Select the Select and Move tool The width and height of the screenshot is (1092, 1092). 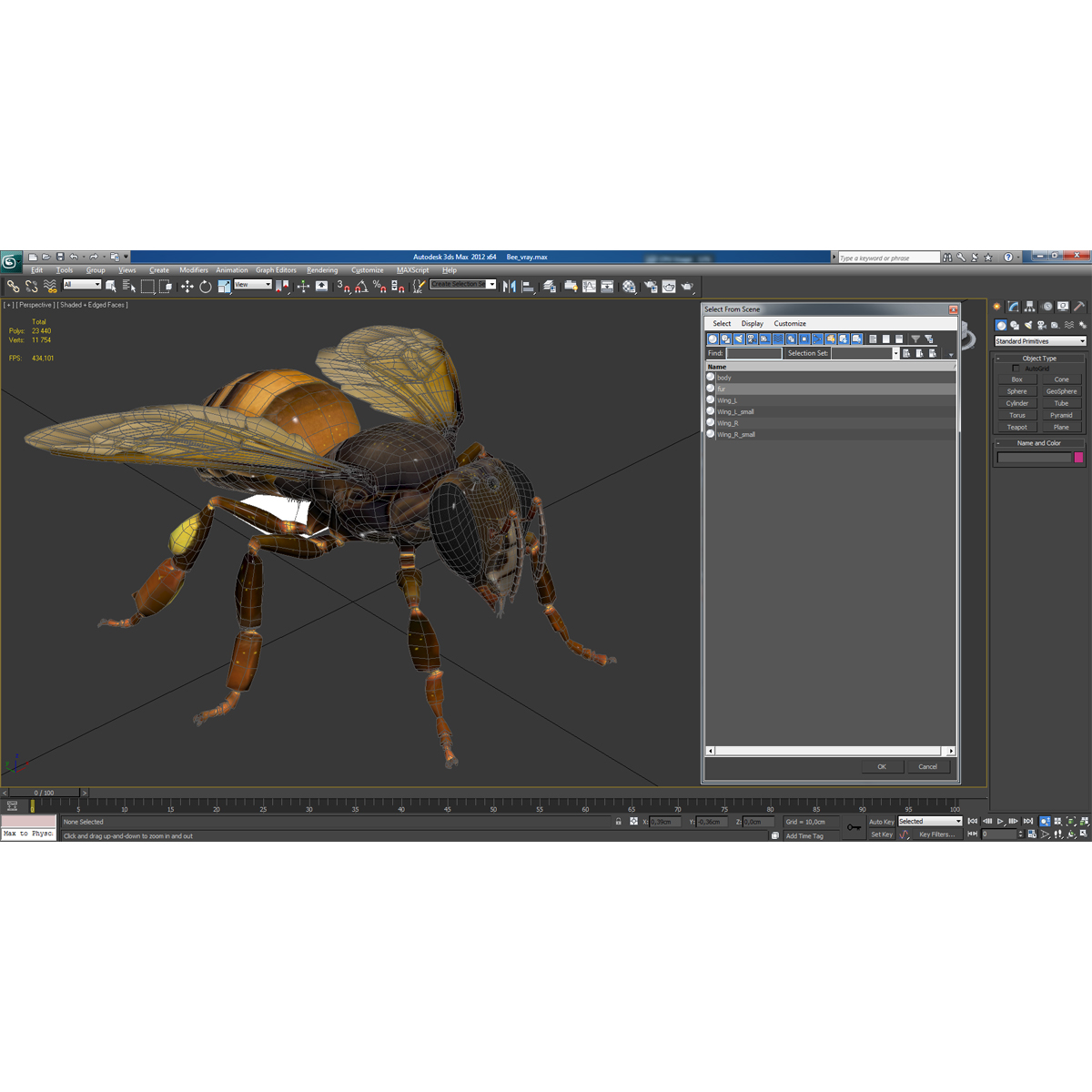tap(187, 286)
